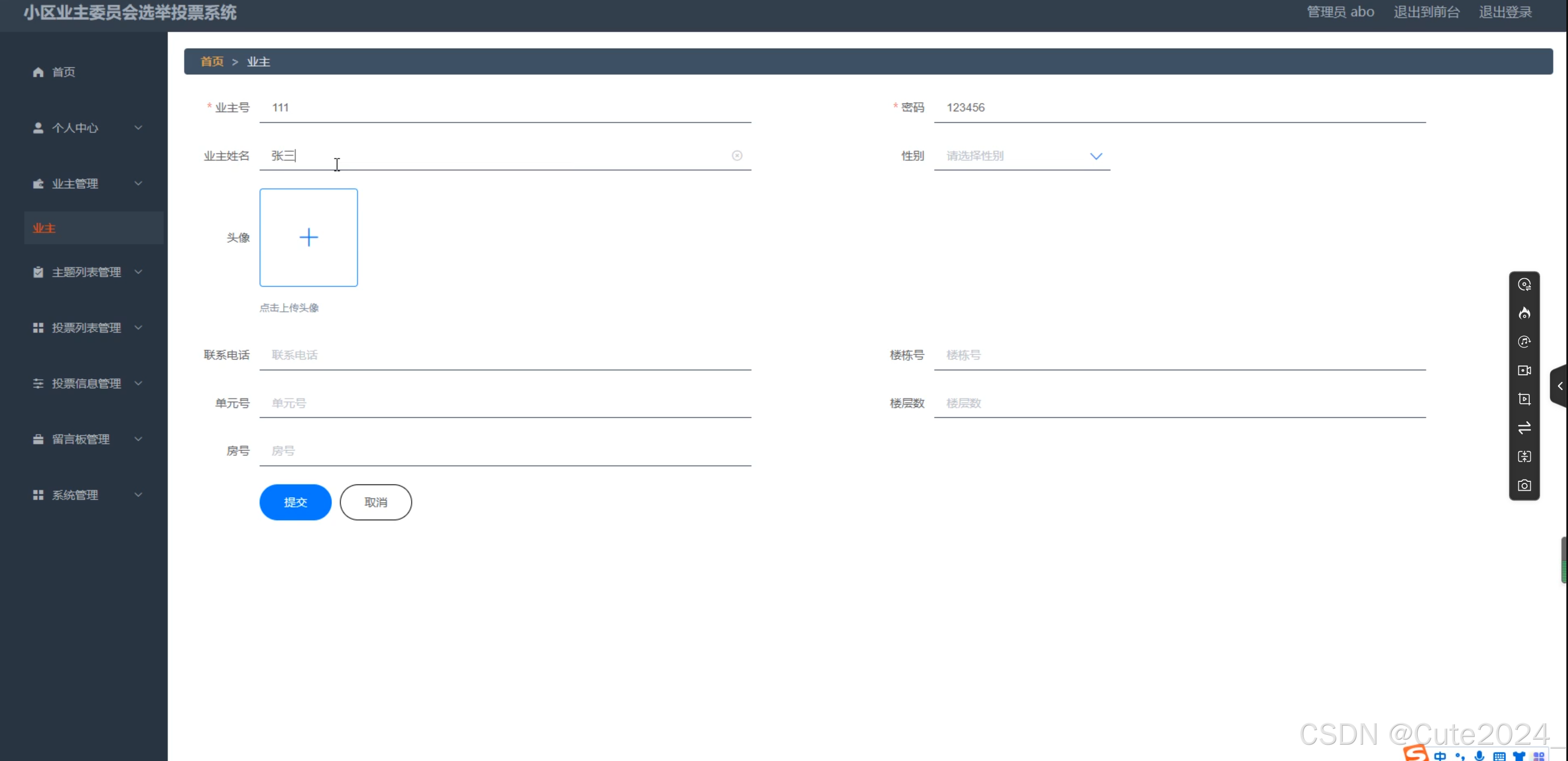
Task: Click the plus icon to upload avatar
Action: pos(309,237)
